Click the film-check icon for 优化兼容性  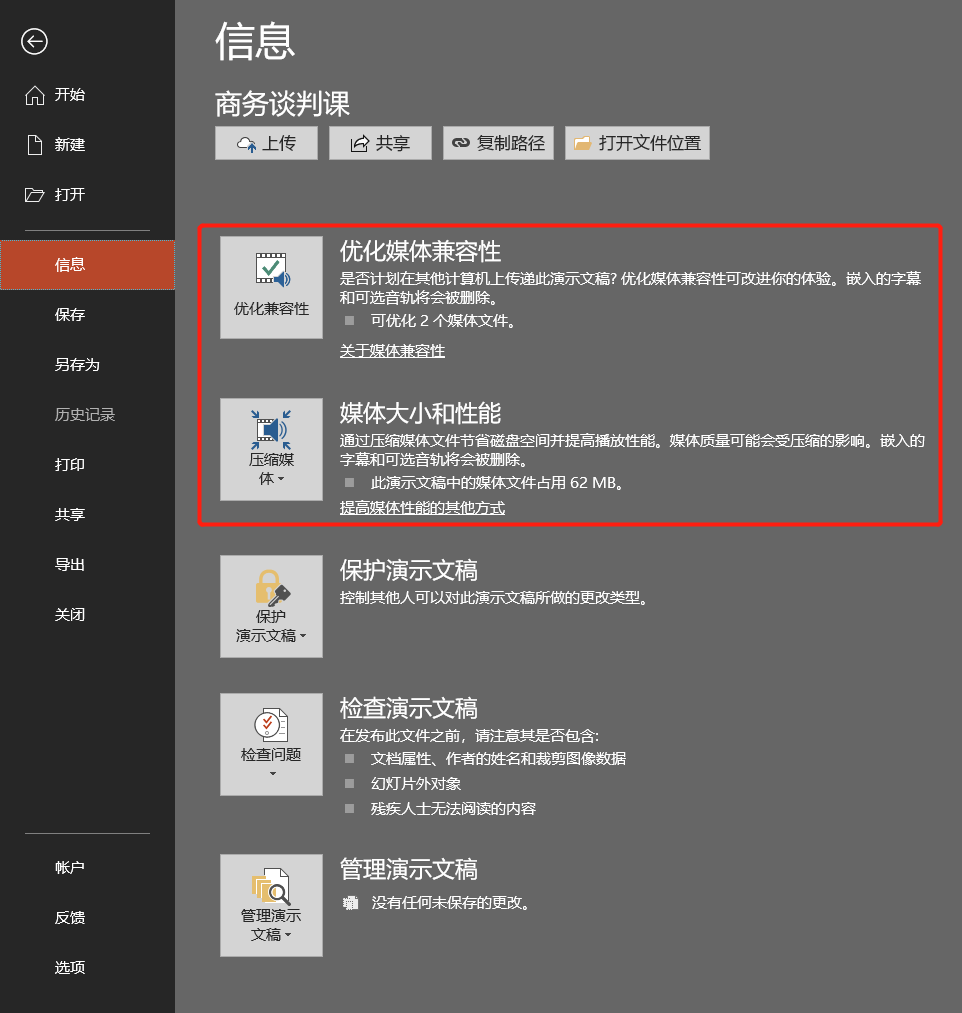(273, 269)
